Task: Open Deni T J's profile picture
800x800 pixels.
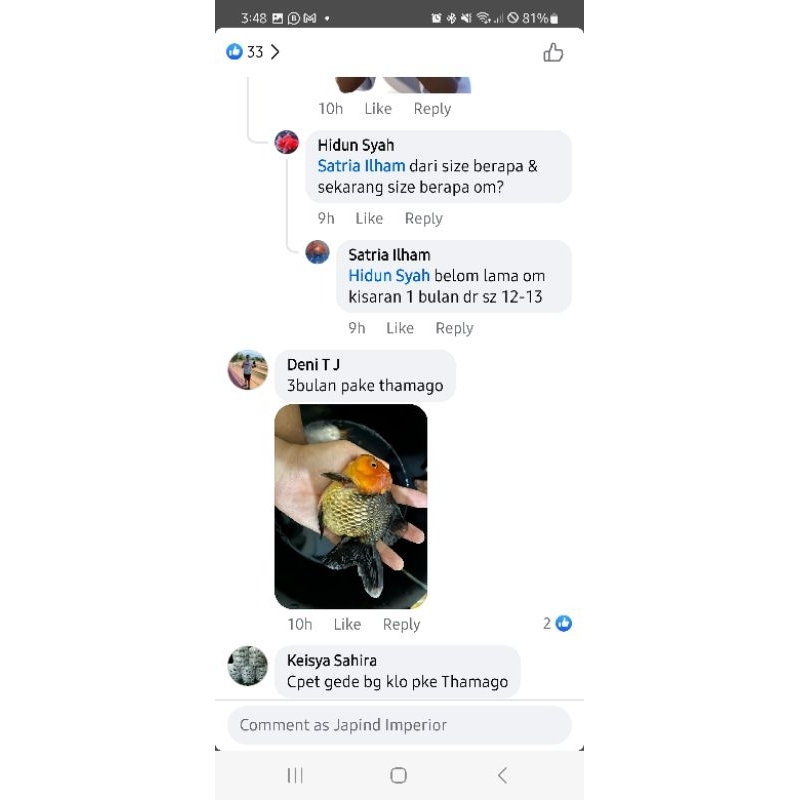Action: [x=247, y=370]
